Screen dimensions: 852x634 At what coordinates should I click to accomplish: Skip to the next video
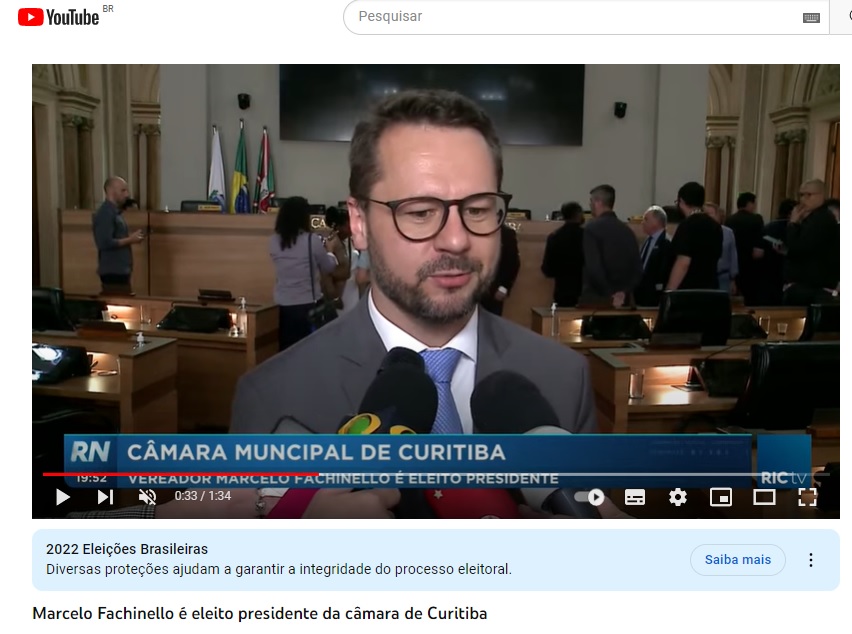[x=105, y=497]
